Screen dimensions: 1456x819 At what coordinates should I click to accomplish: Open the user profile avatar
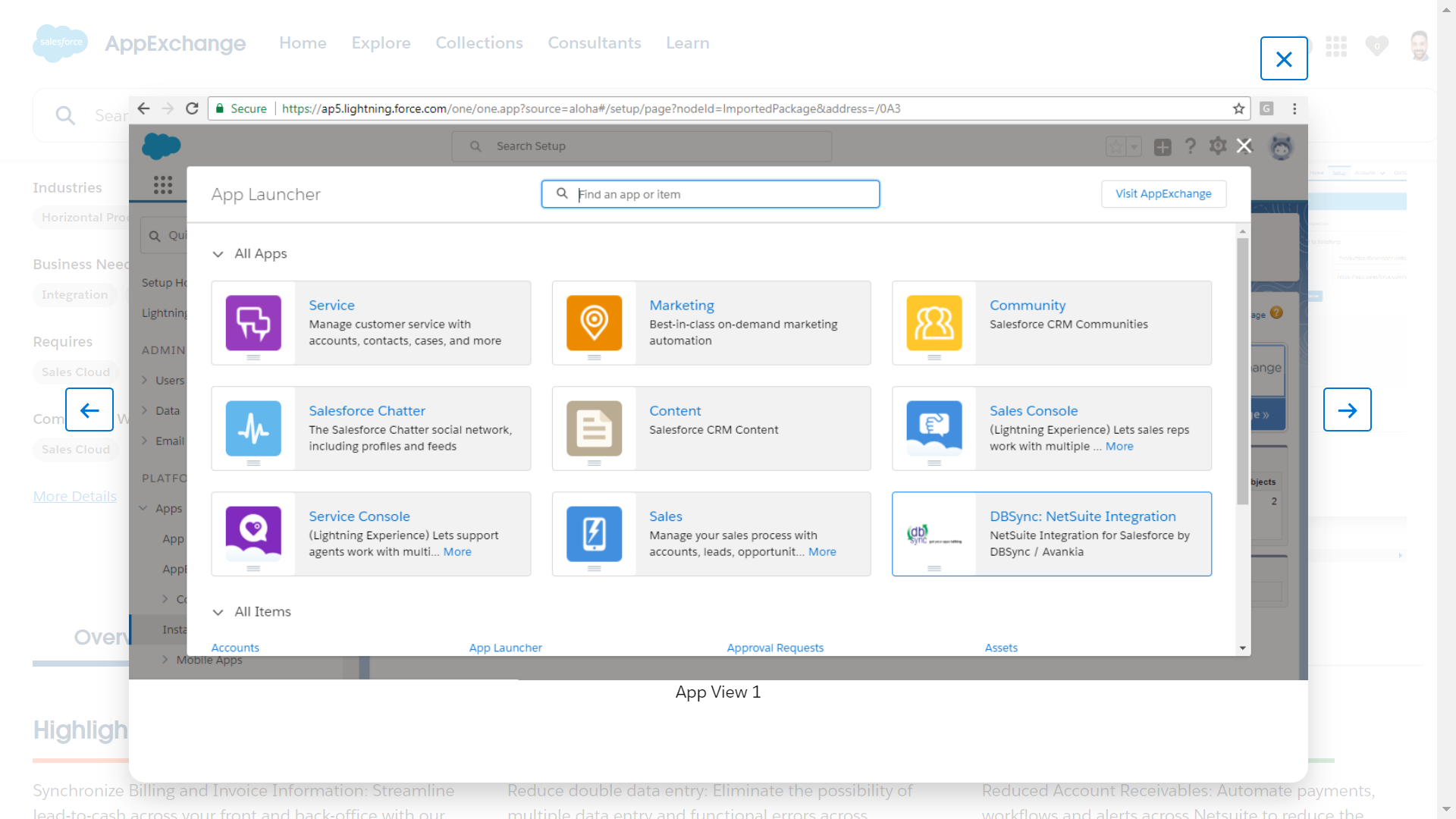click(x=1419, y=45)
